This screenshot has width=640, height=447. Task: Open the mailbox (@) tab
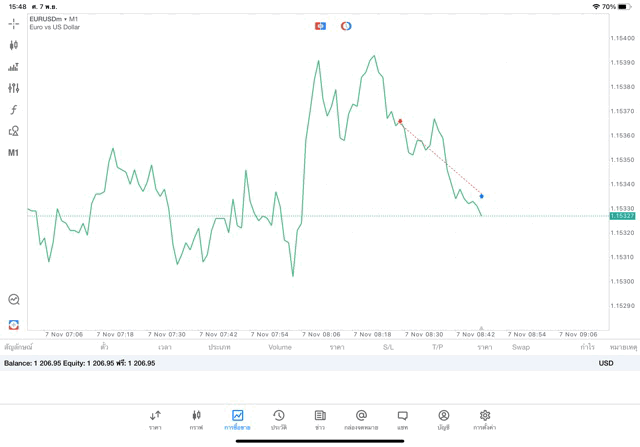point(361,420)
